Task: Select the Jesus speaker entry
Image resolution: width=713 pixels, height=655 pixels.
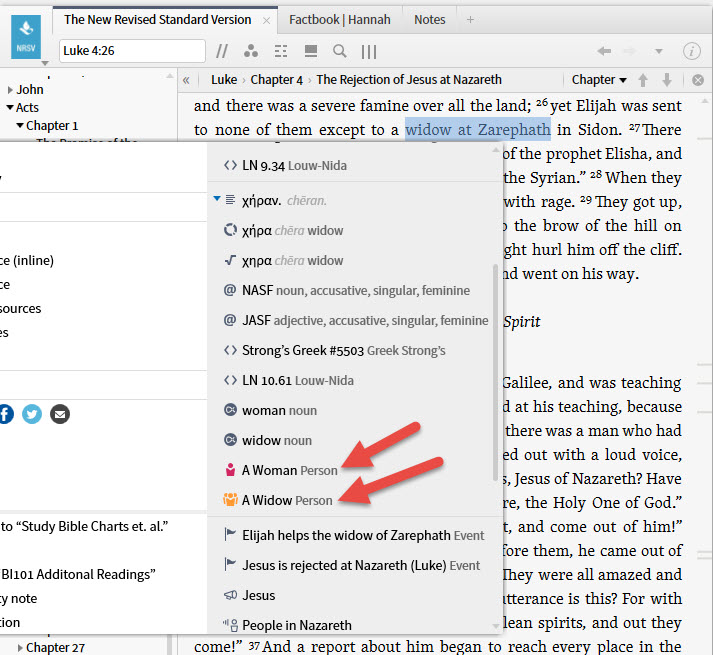Action: tap(355, 595)
